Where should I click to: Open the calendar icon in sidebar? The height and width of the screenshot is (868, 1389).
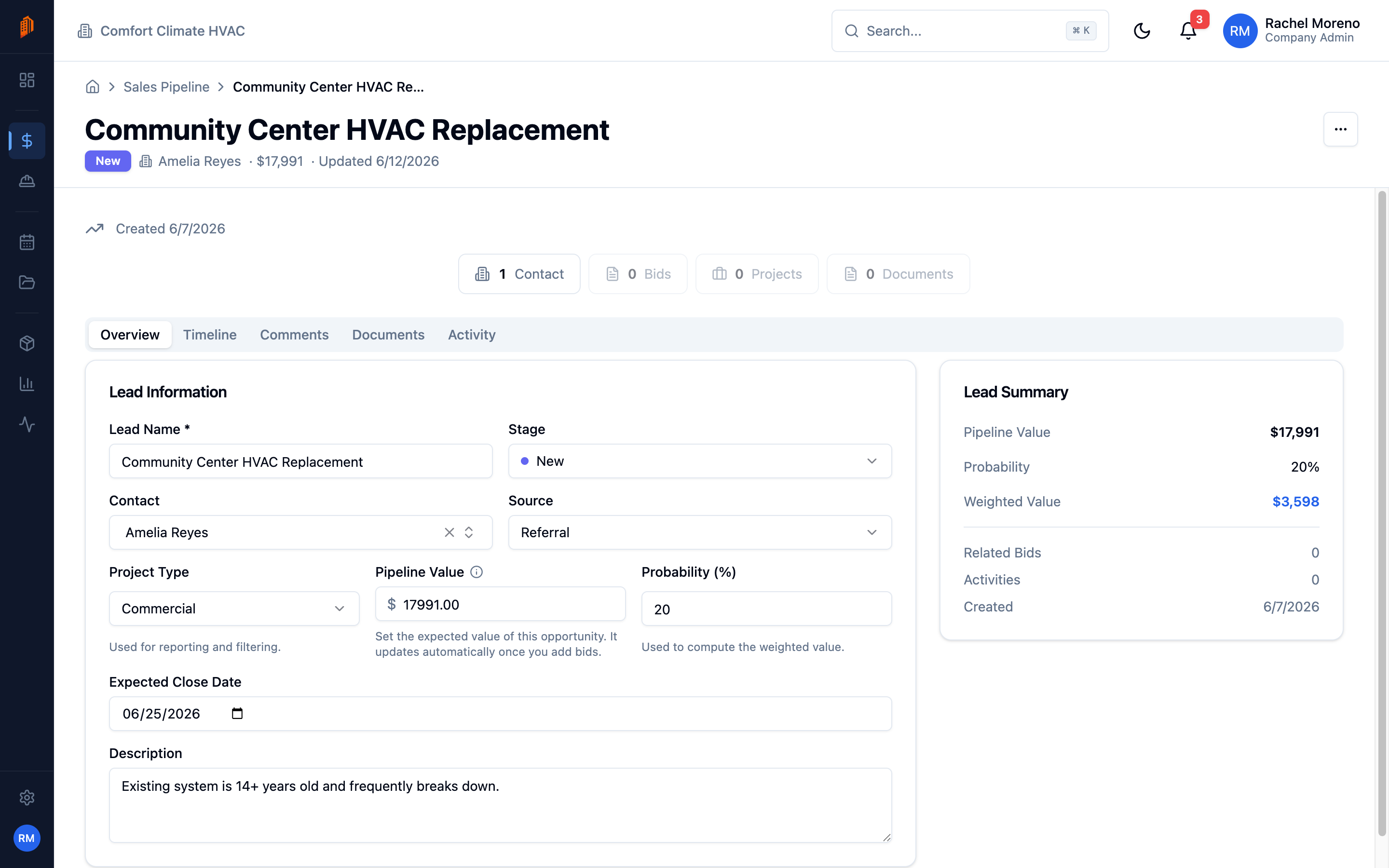tap(27, 242)
